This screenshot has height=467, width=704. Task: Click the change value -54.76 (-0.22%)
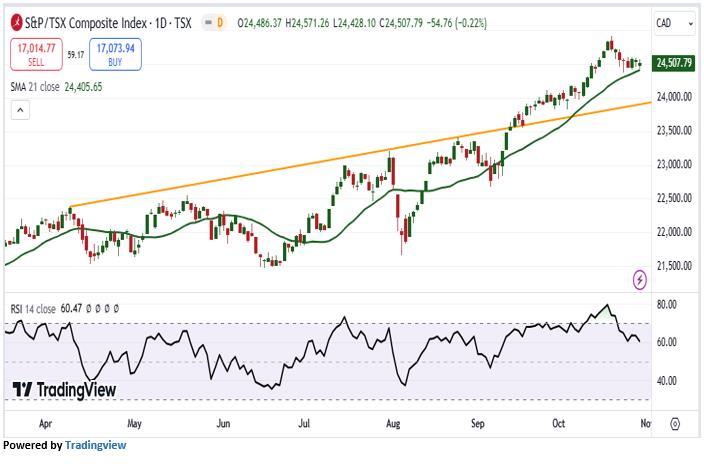457,22
